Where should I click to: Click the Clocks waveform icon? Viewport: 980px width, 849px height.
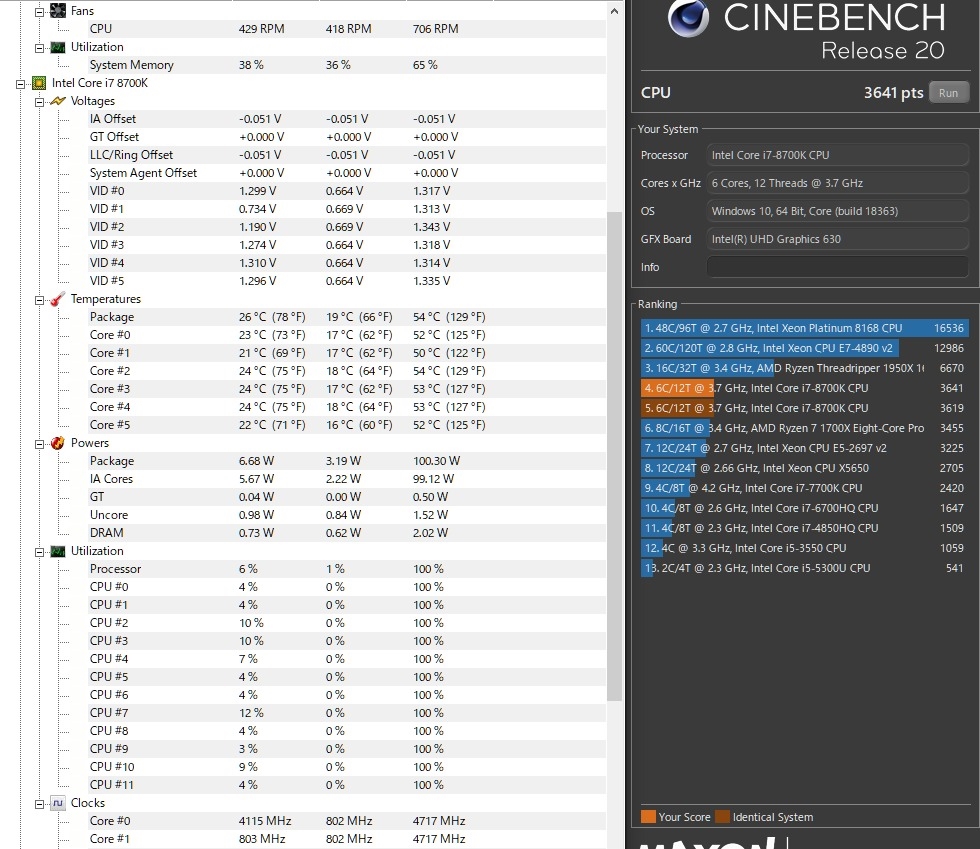tap(58, 803)
